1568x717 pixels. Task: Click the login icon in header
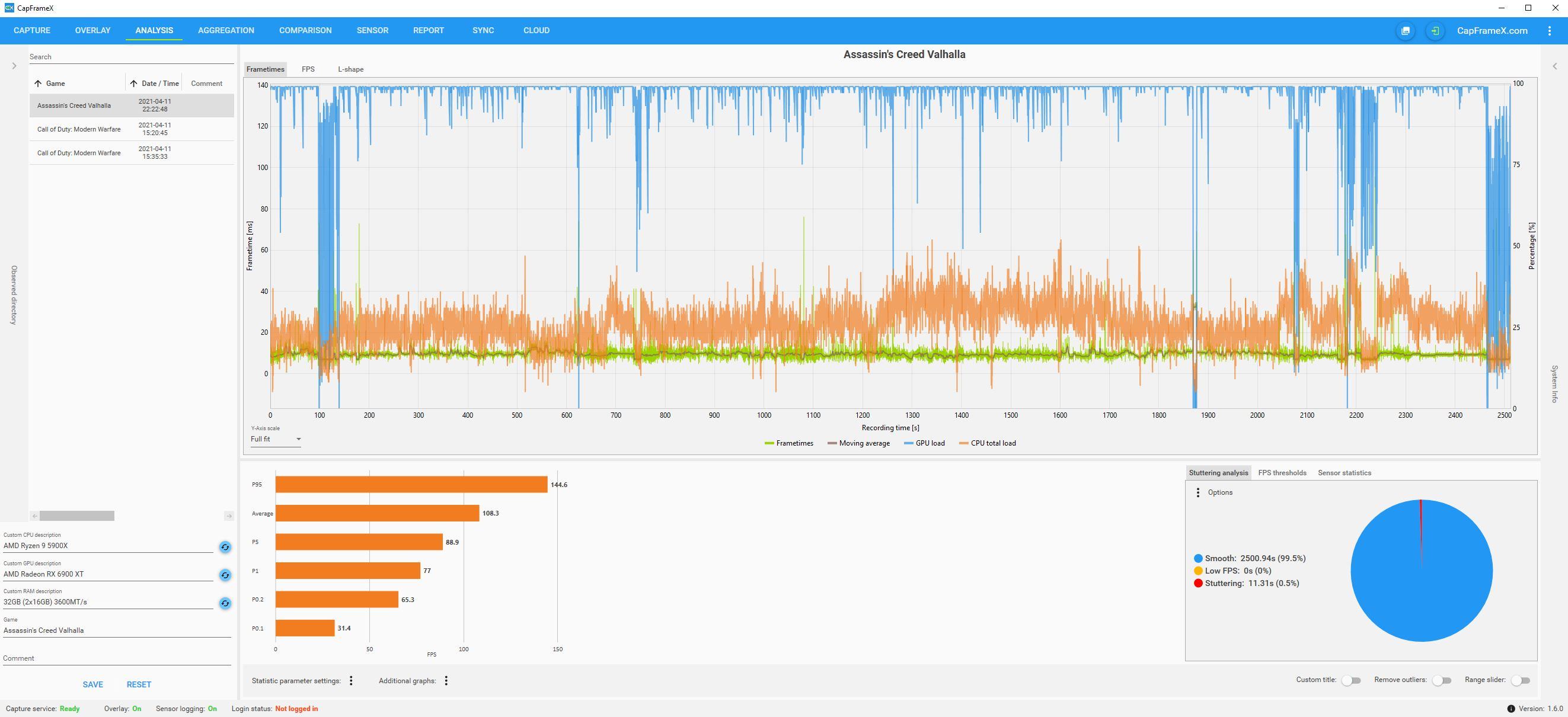pos(1435,30)
